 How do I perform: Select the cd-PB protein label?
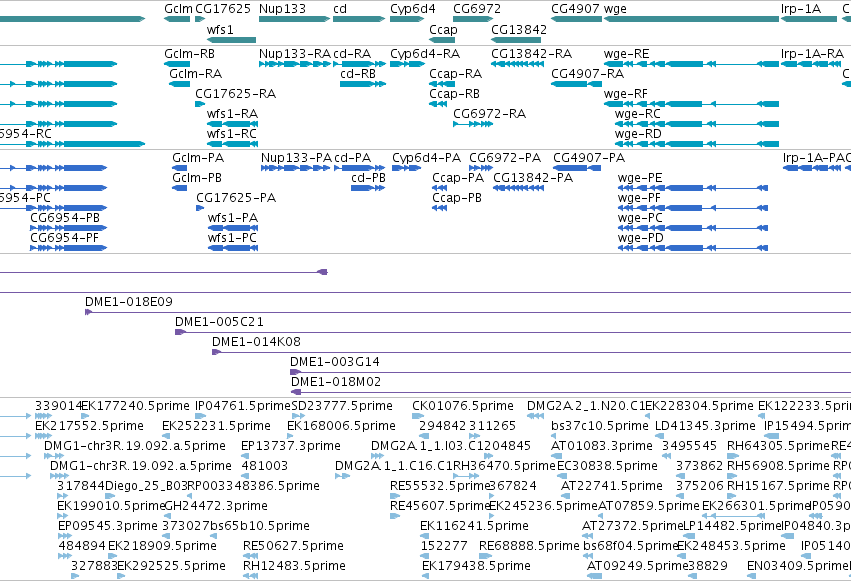coord(369,178)
